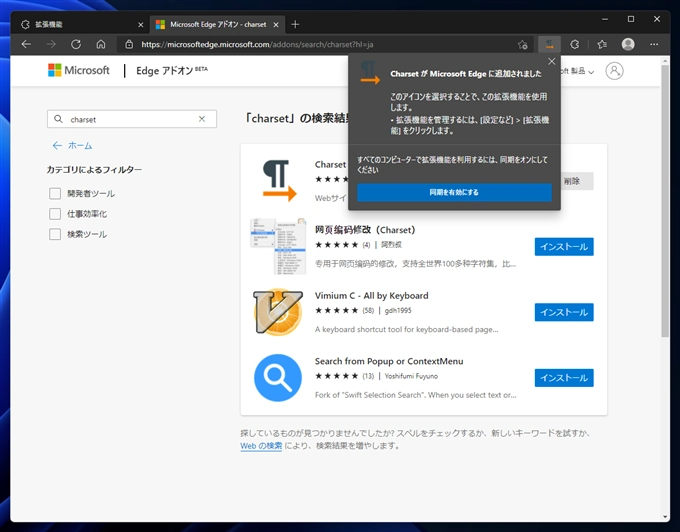Viewport: 680px width, 532px height.
Task: Sign in via page account icon
Action: point(615,71)
